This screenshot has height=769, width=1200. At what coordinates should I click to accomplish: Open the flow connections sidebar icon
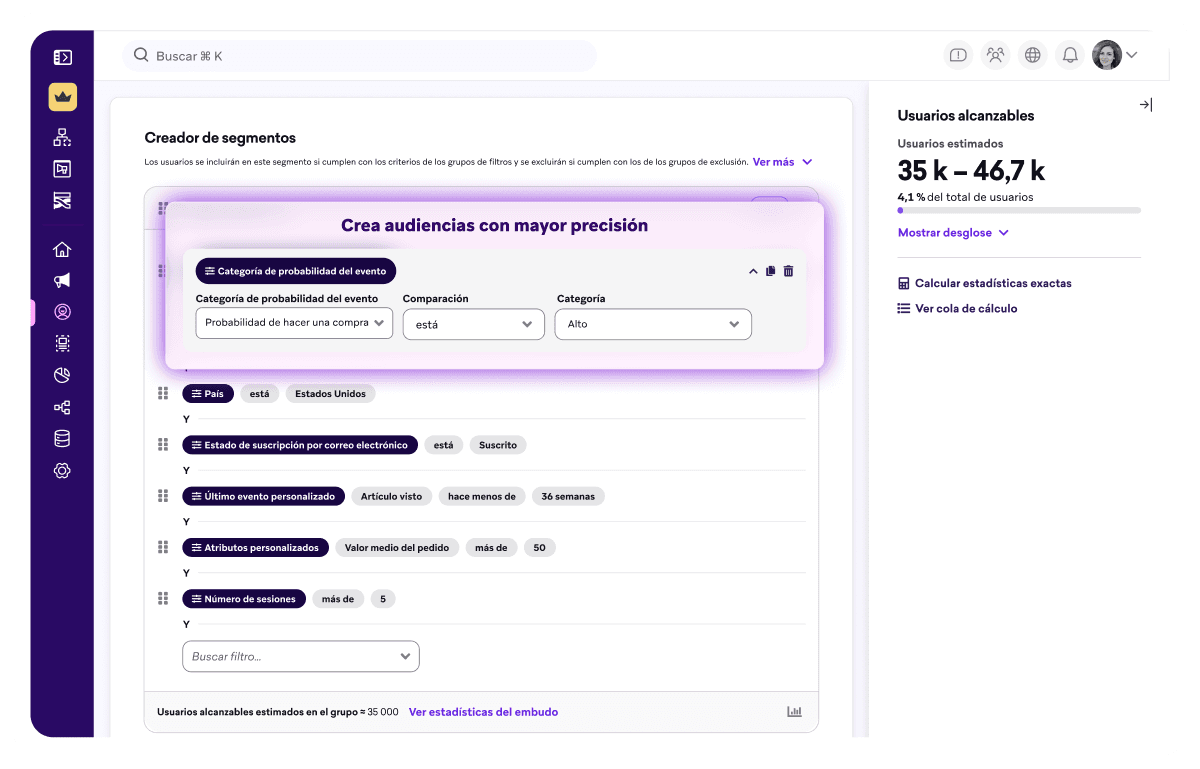(x=62, y=407)
